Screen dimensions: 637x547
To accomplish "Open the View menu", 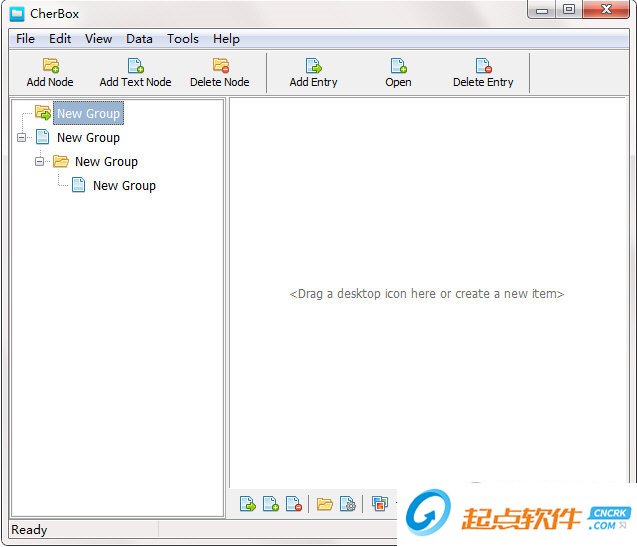I will 98,39.
